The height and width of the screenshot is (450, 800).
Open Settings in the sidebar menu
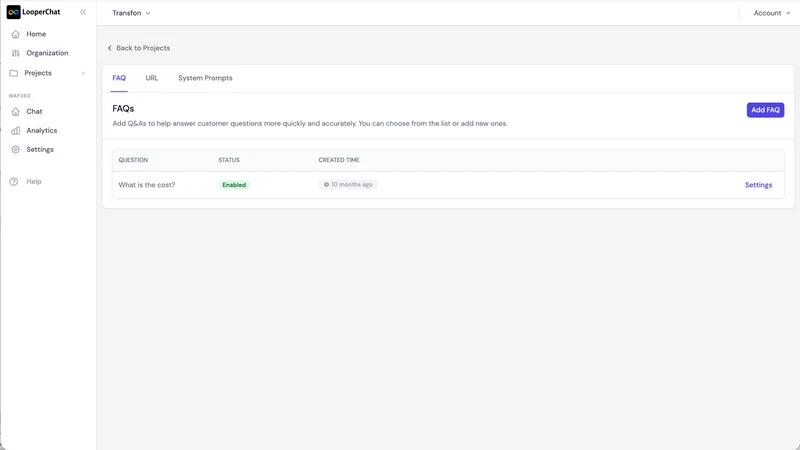pos(40,149)
